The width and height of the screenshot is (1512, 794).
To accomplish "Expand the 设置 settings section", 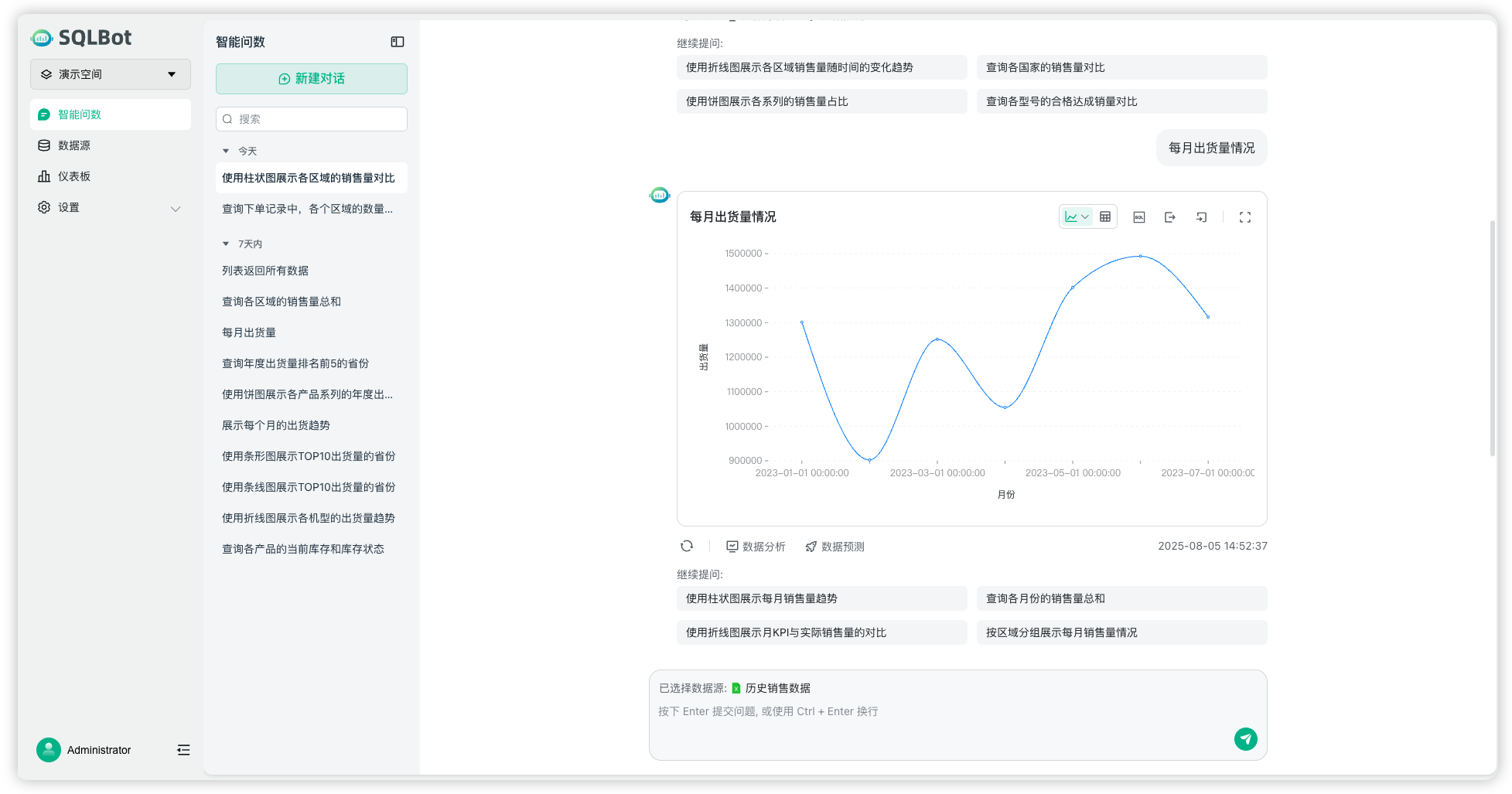I will pos(176,208).
